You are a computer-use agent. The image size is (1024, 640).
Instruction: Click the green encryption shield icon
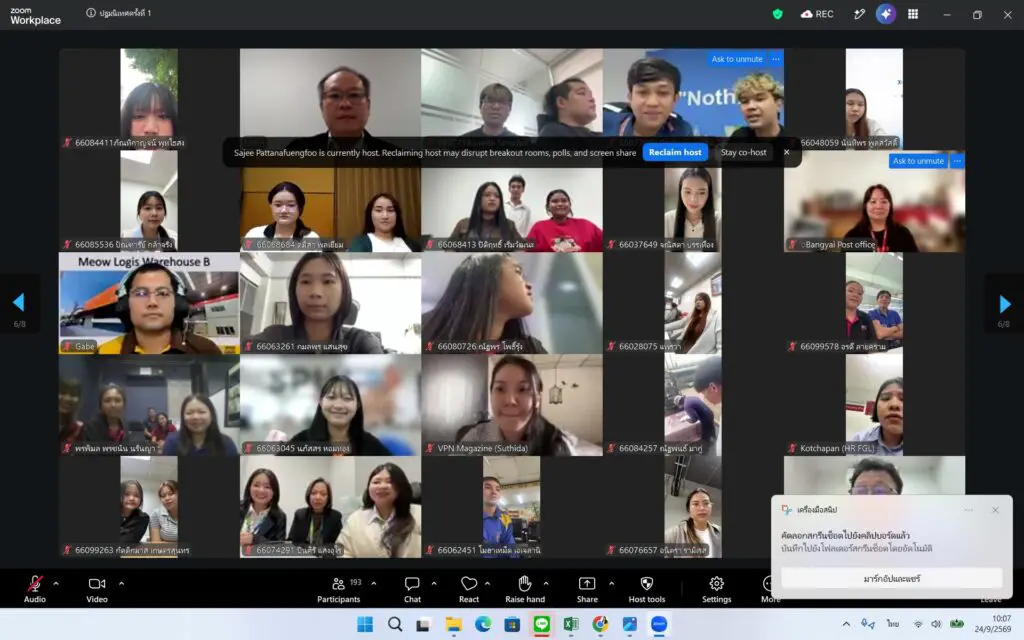point(777,14)
